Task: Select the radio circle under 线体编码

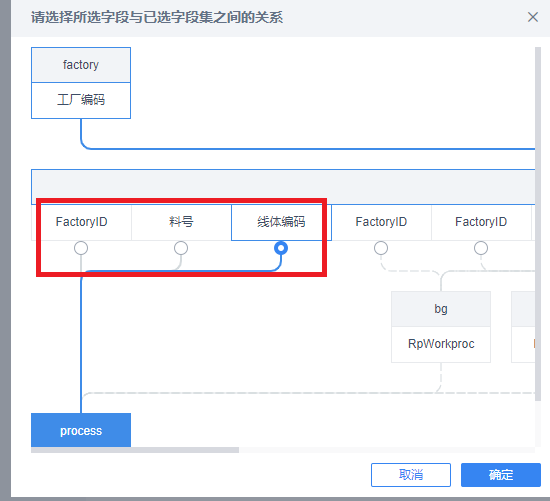Action: pos(281,248)
